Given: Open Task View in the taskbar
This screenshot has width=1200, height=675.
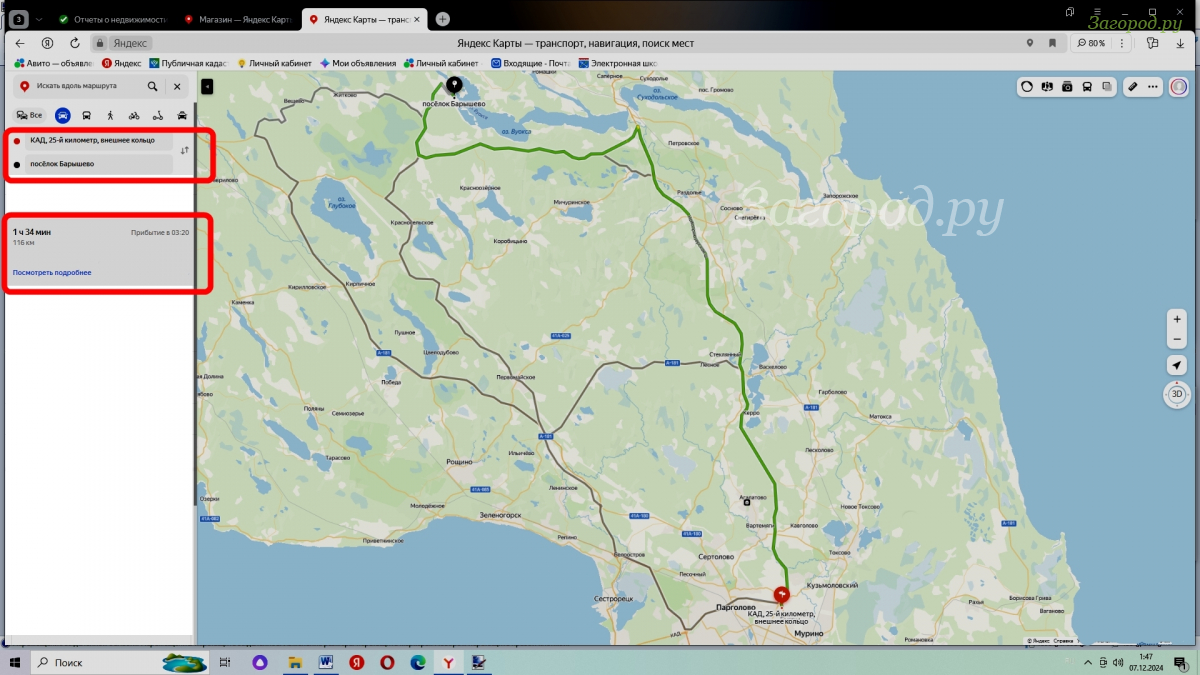Looking at the screenshot, I should pyautogui.click(x=225, y=662).
